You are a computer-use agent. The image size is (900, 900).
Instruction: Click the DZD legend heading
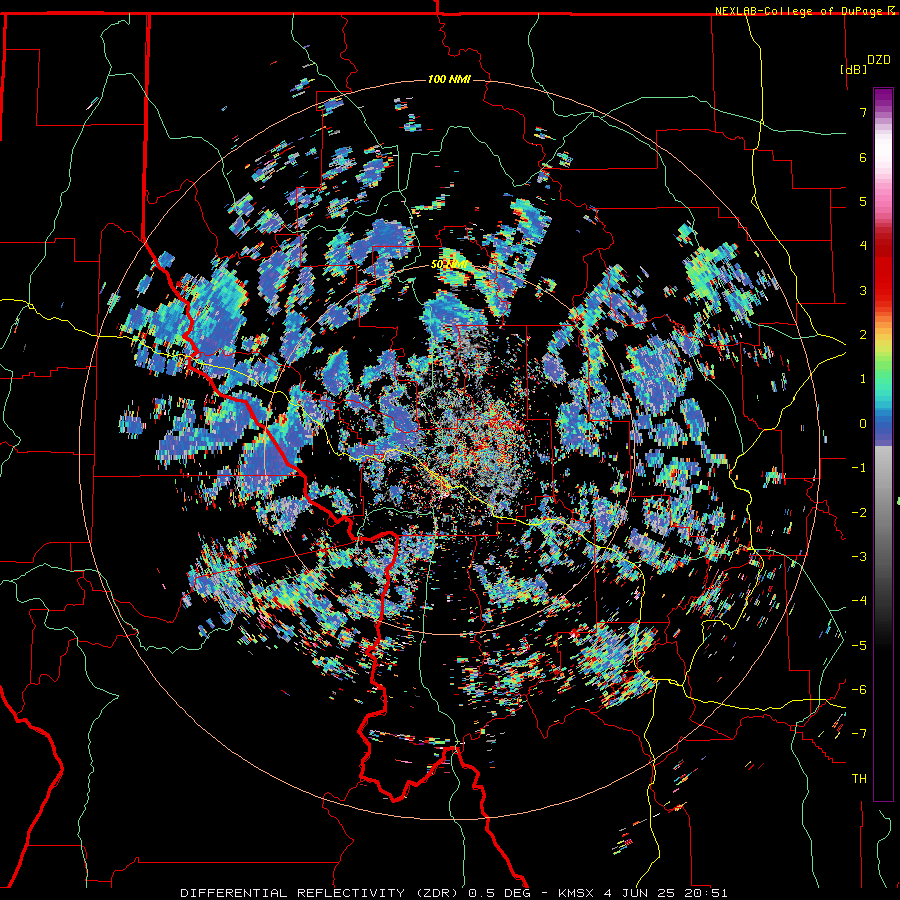tap(879, 60)
